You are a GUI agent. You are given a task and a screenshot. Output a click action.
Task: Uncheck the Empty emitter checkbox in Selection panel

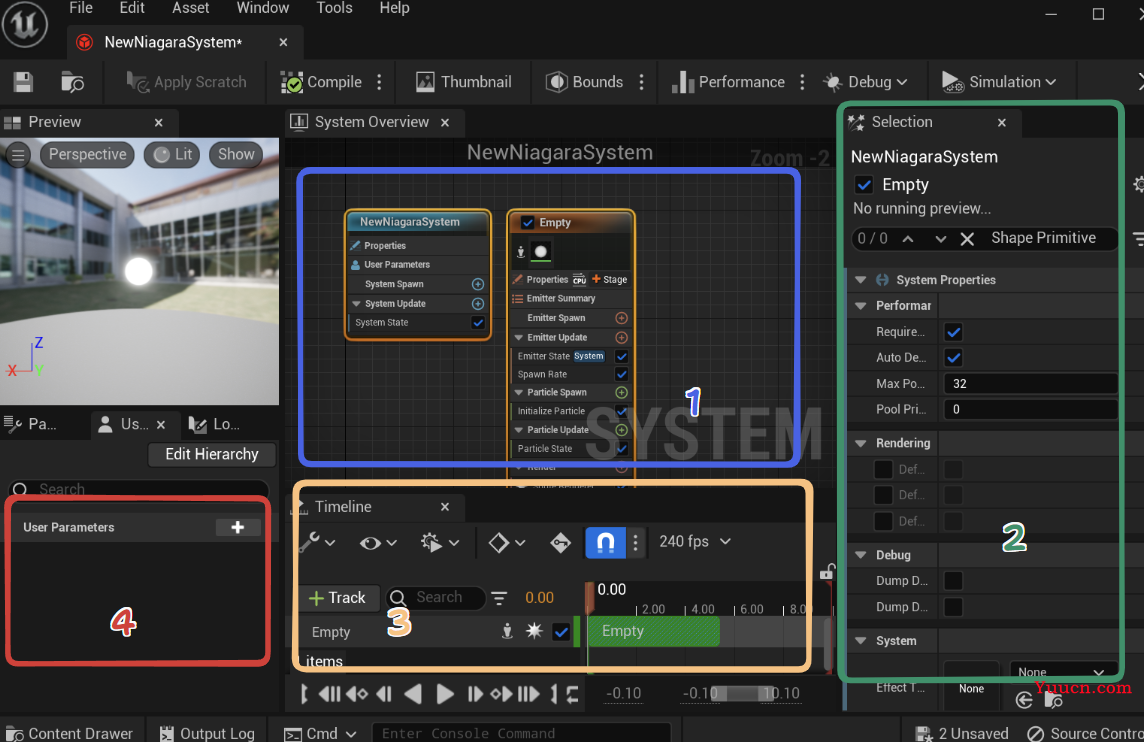click(x=864, y=185)
